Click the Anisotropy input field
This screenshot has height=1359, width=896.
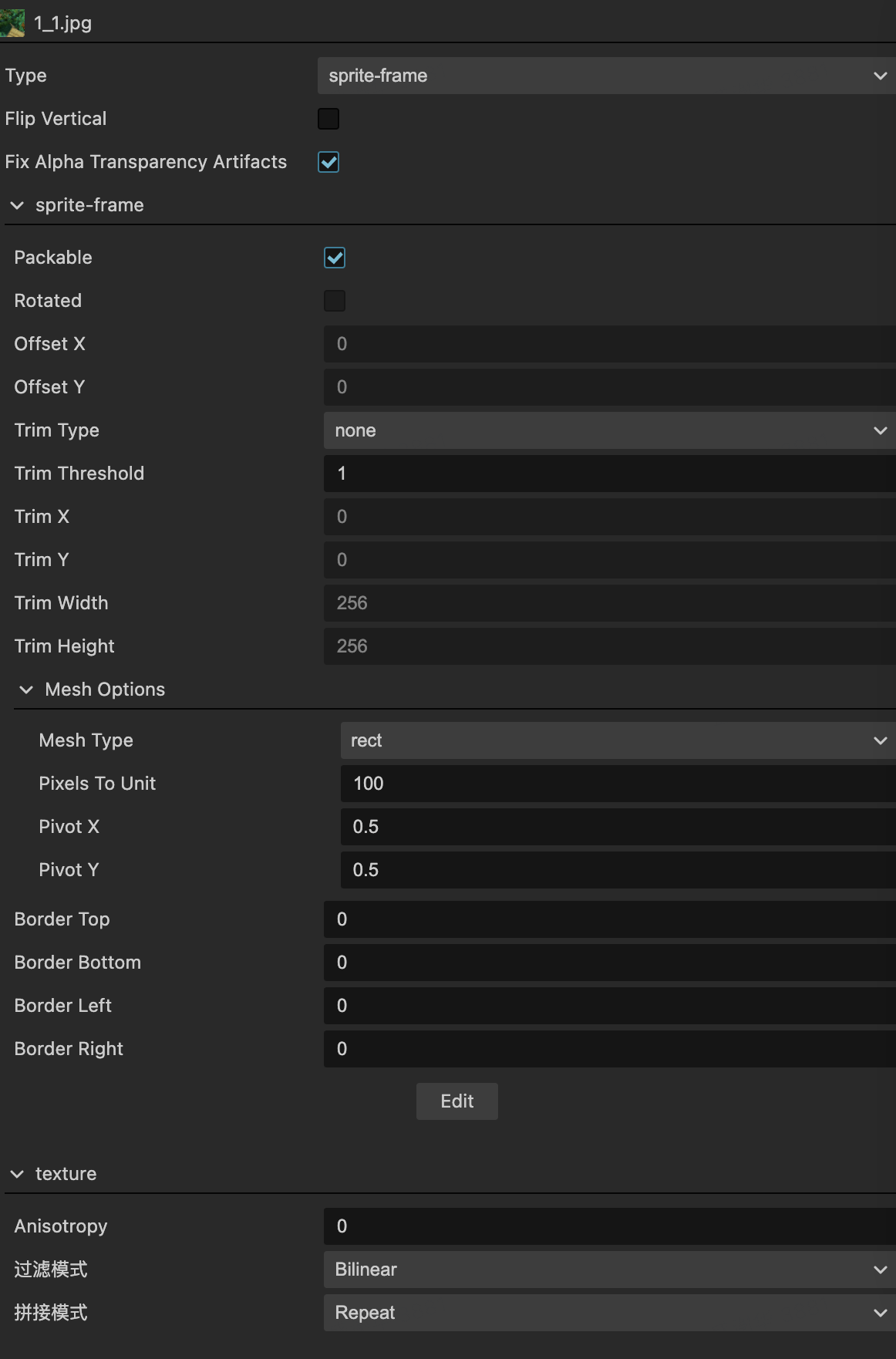click(x=609, y=1226)
